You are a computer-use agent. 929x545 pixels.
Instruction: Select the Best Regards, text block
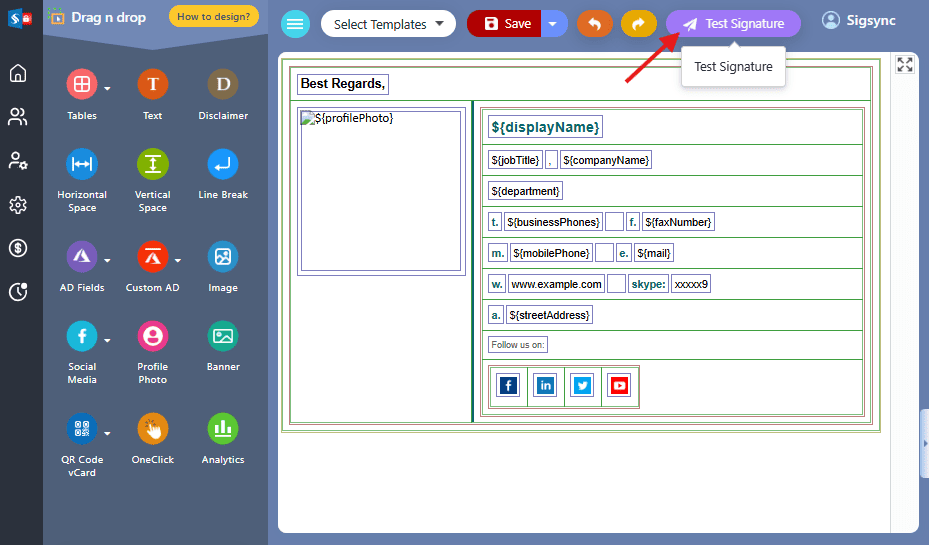pyautogui.click(x=342, y=84)
